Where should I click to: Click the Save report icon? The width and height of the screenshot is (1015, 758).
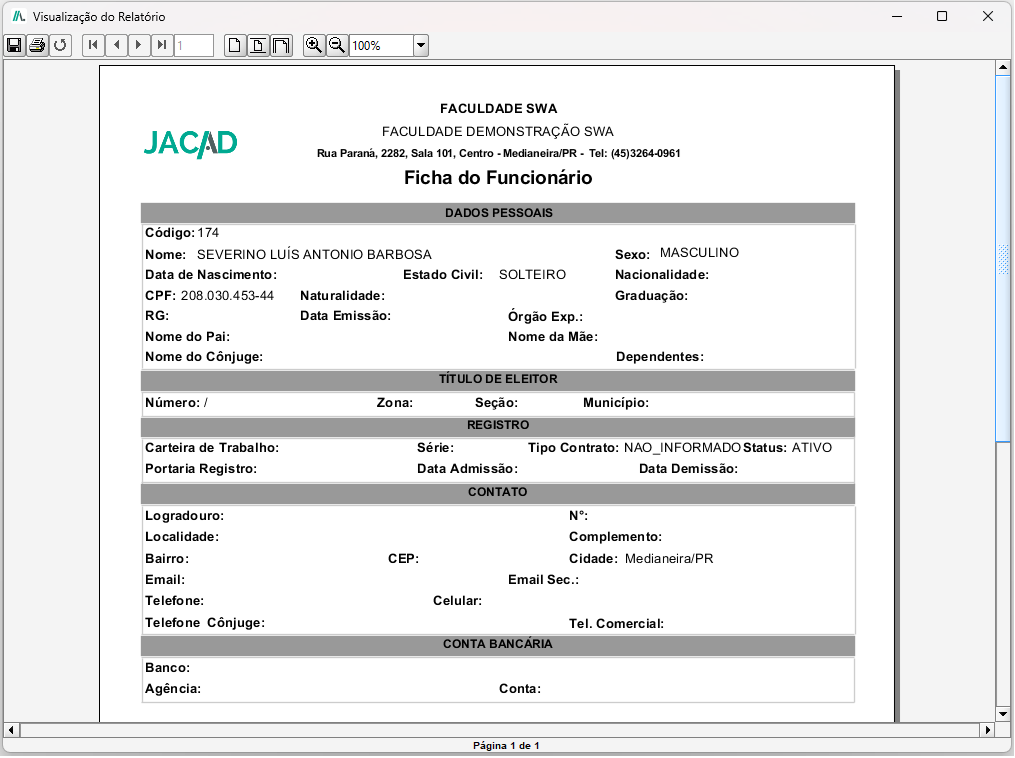pyautogui.click(x=14, y=45)
